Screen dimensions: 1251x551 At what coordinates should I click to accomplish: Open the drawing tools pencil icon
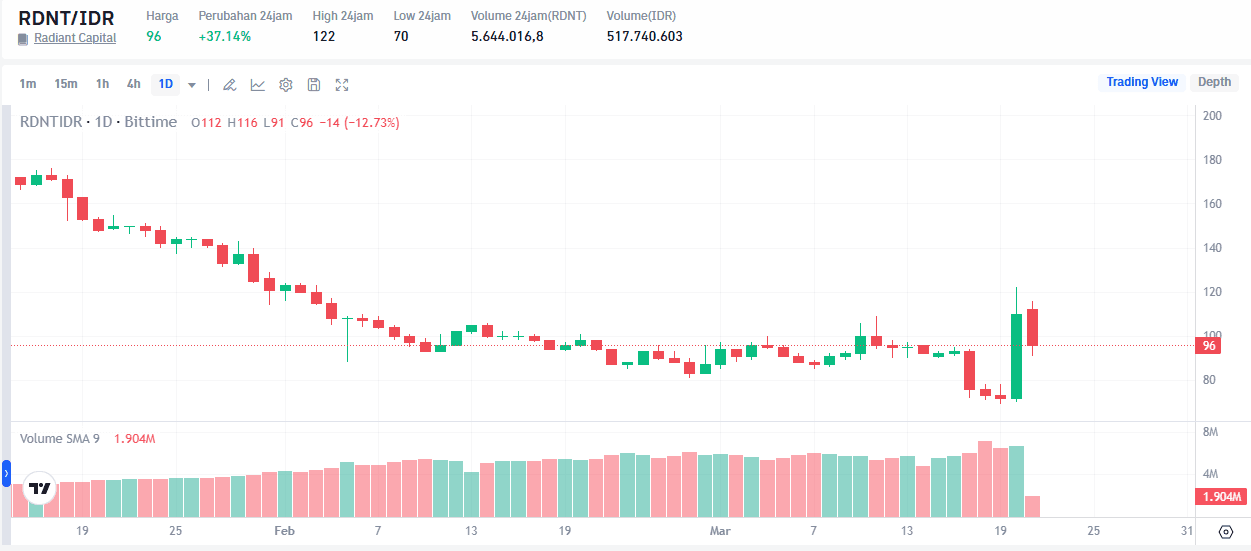point(229,85)
